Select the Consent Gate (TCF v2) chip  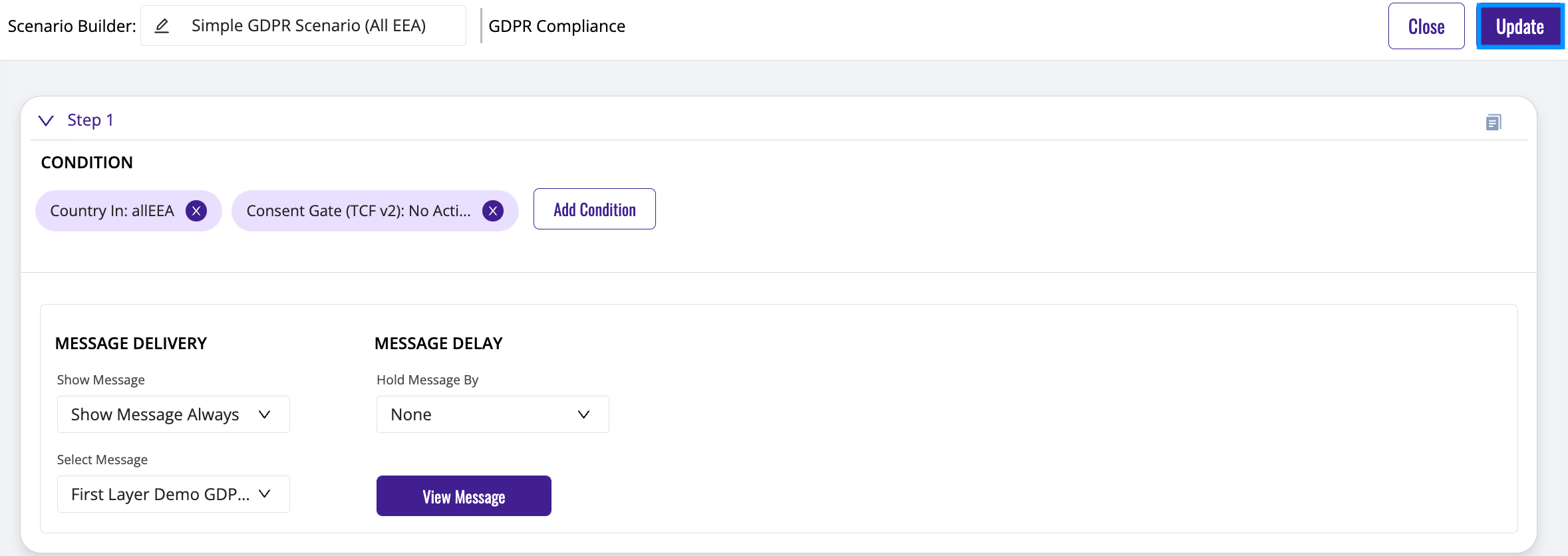[x=358, y=211]
